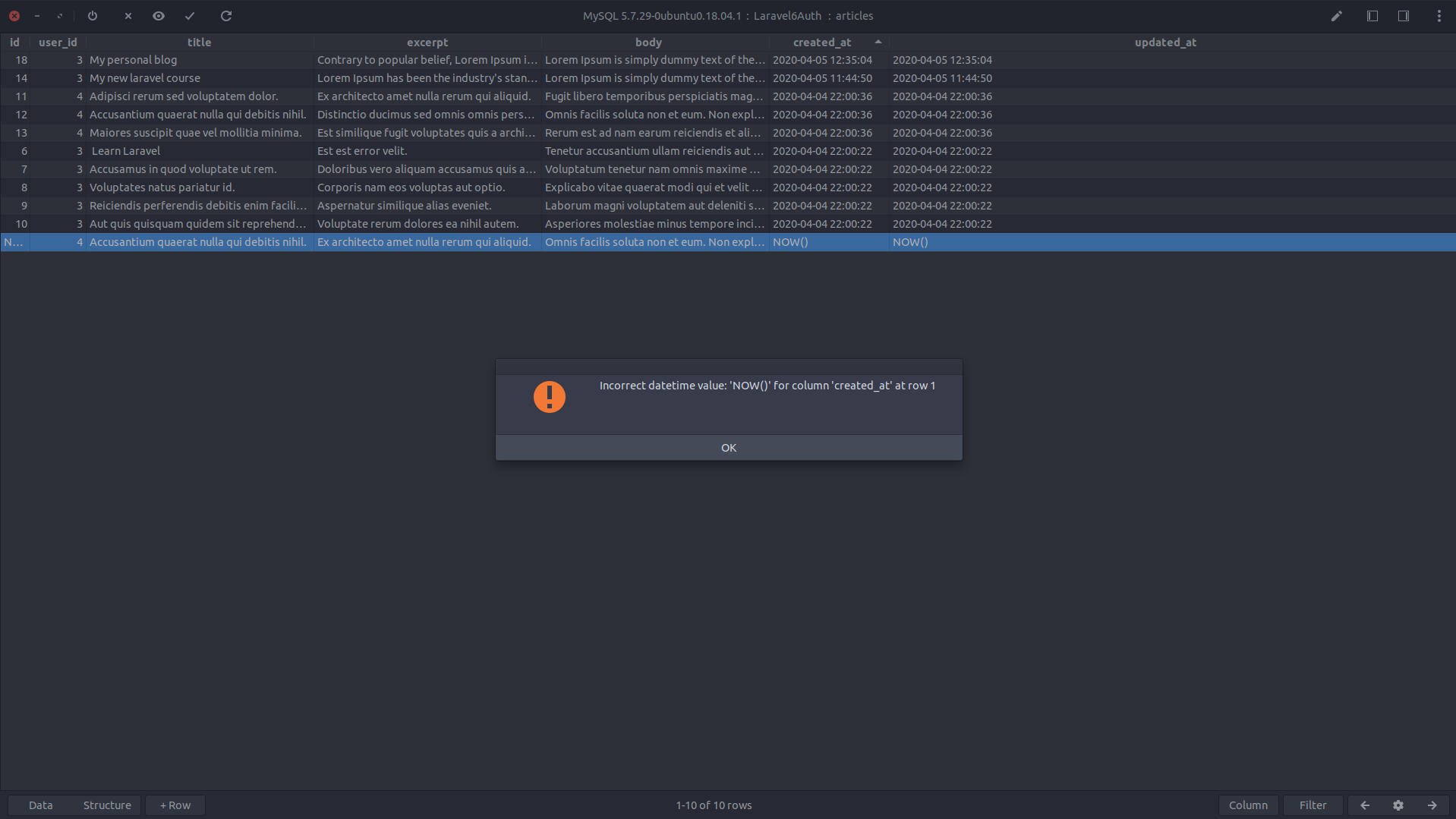This screenshot has width=1456, height=819.
Task: Toggle the Filter panel
Action: click(x=1313, y=805)
